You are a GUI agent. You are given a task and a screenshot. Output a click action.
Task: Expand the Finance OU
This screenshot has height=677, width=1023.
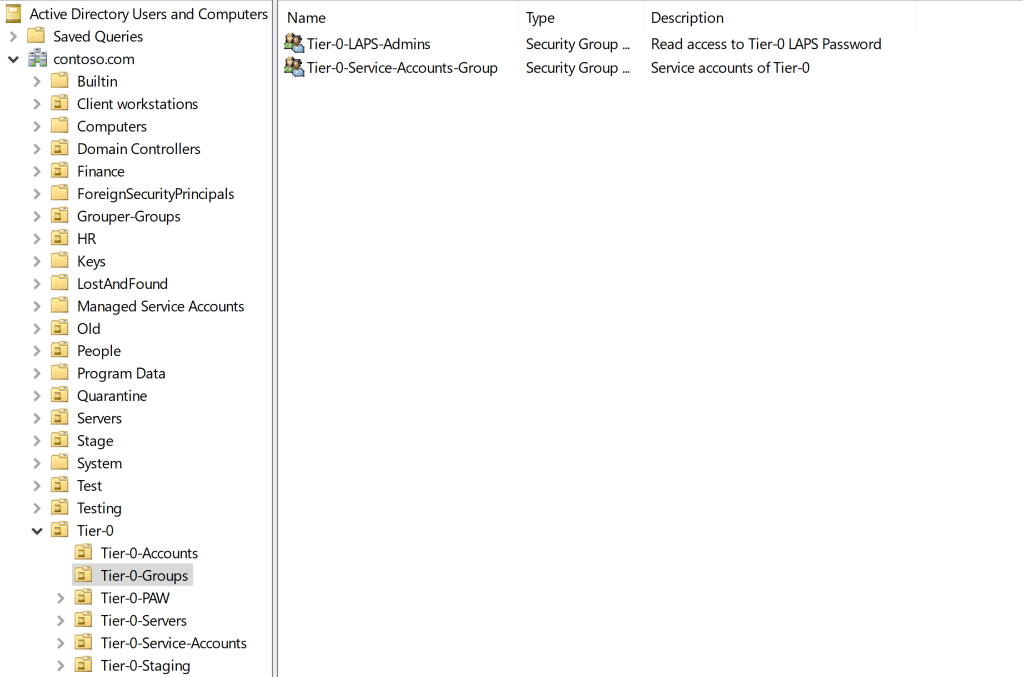tap(37, 171)
